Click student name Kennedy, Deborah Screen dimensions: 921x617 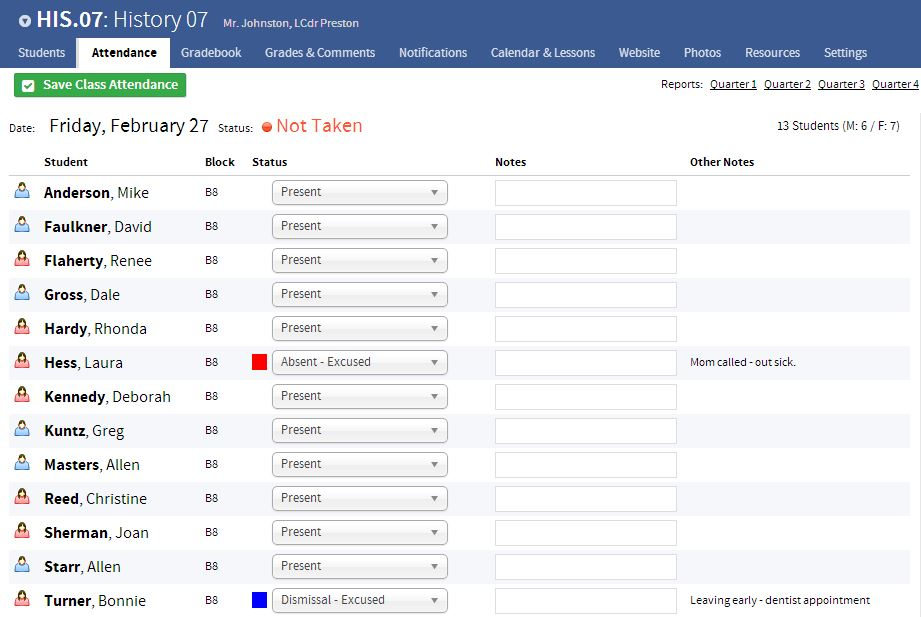click(107, 397)
